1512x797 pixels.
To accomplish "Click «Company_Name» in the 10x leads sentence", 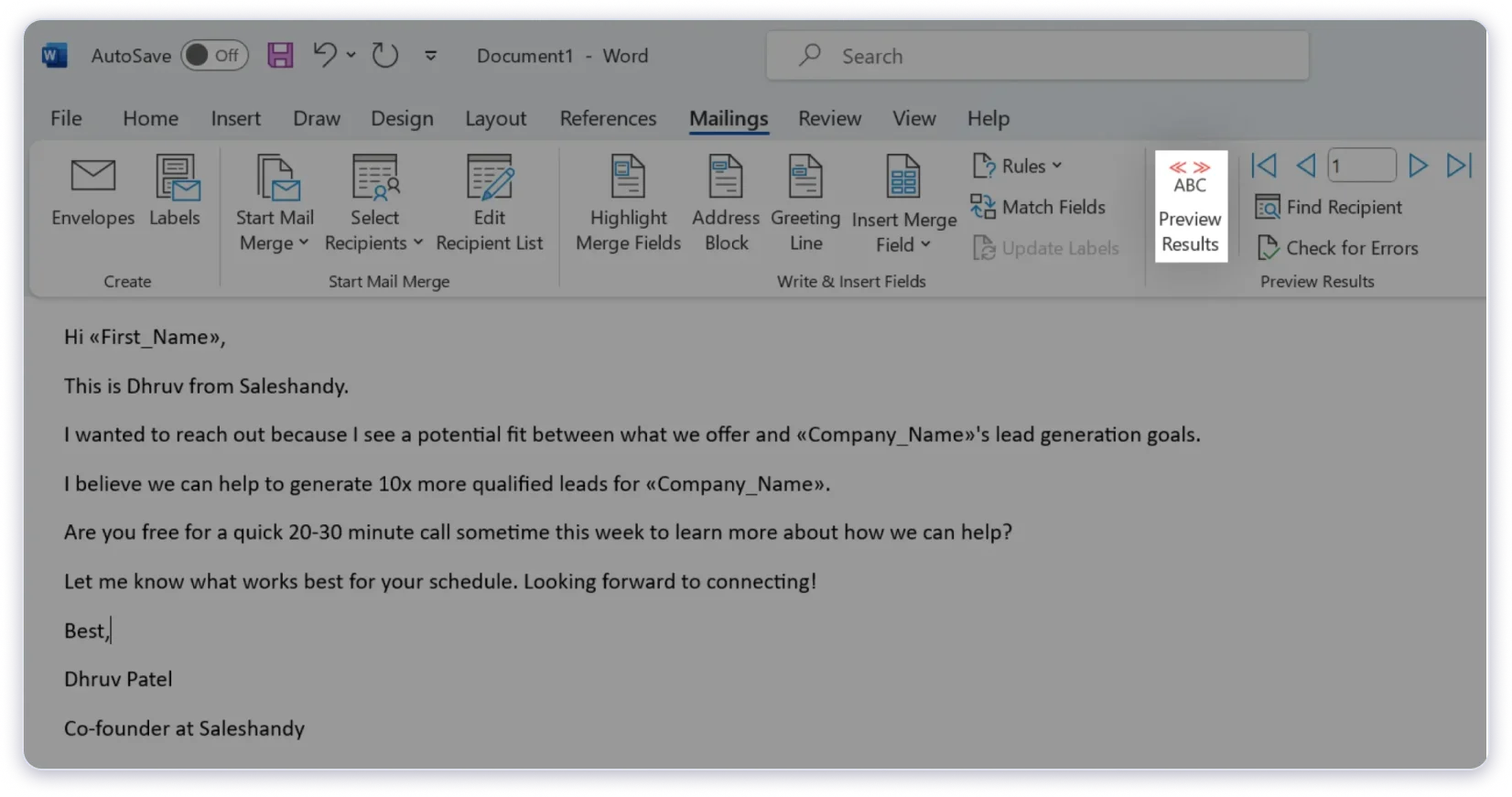I will tap(735, 484).
